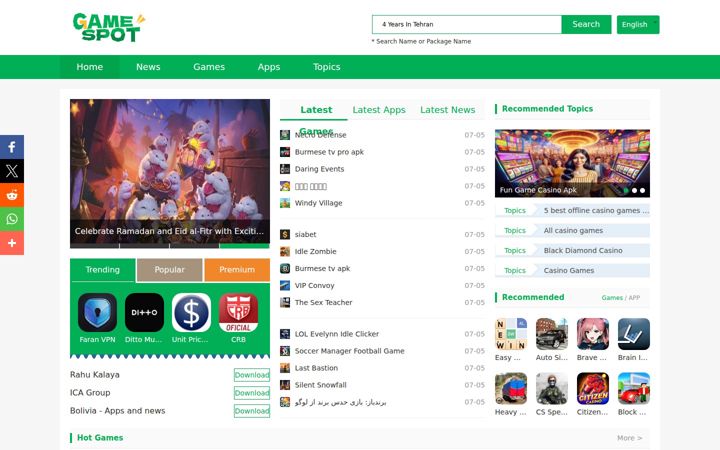Open News in navigation bar
Screen dimensions: 720x450
[x=148, y=67]
